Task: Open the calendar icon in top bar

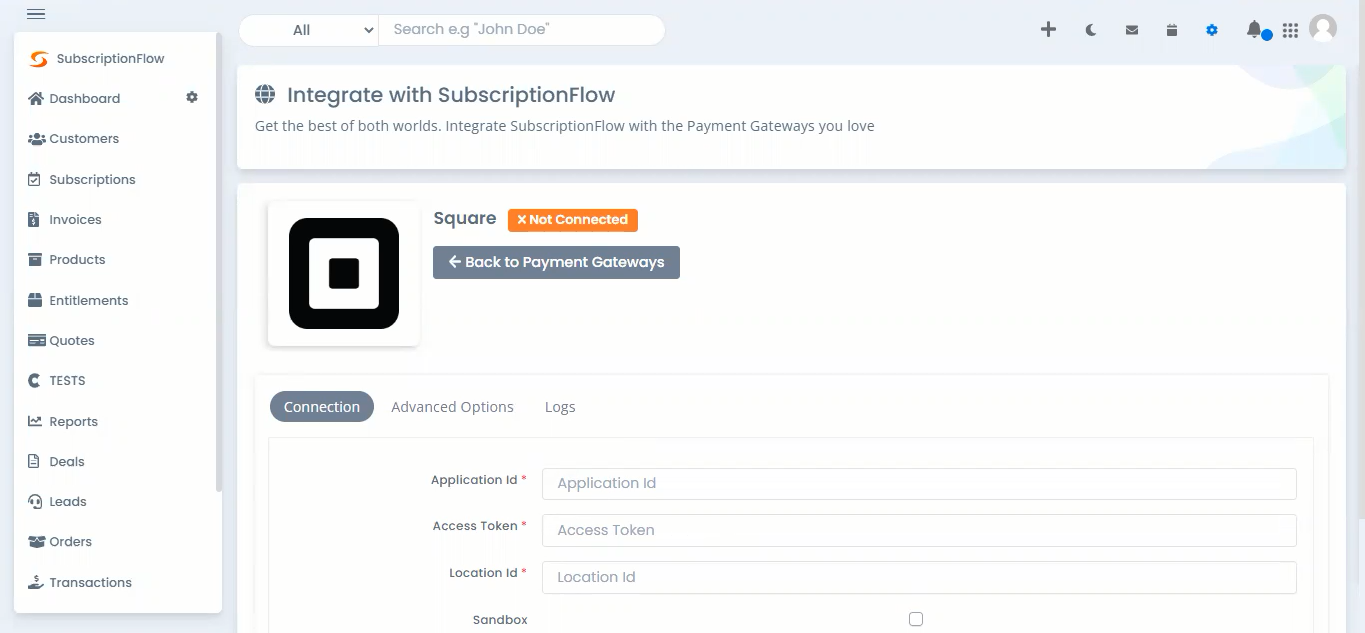Action: click(1172, 30)
